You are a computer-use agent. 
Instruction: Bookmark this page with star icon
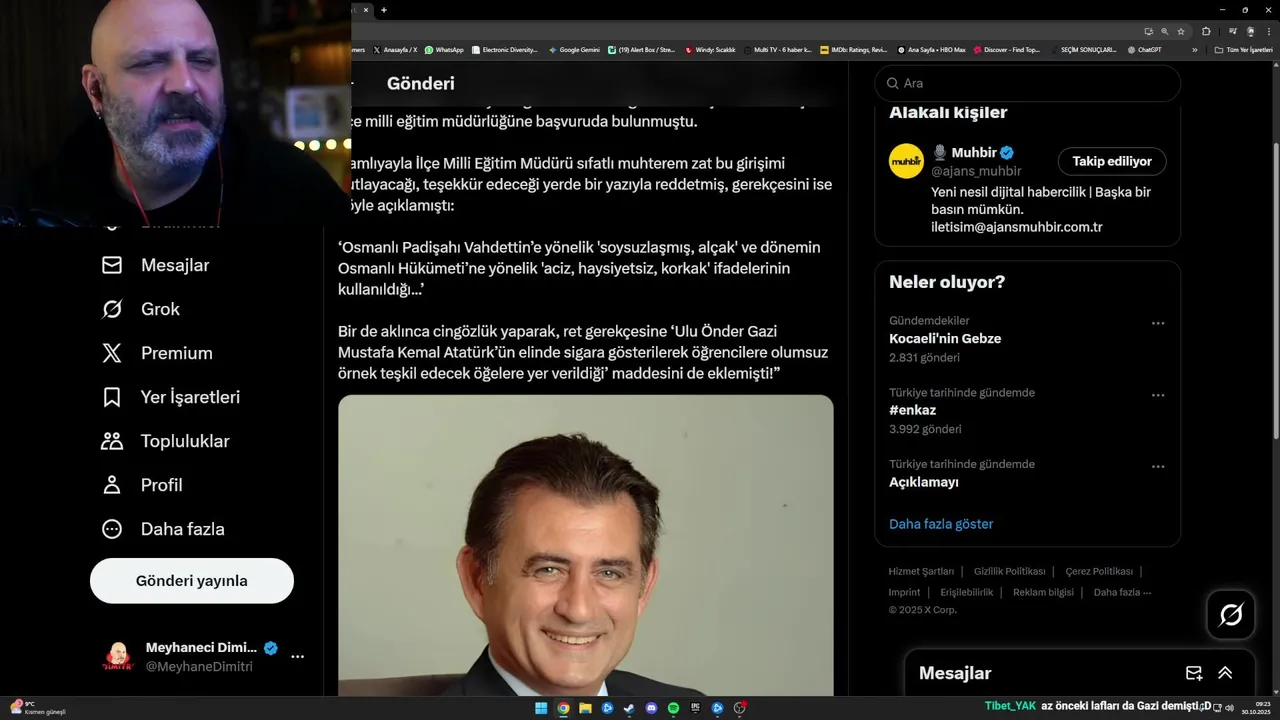(1181, 31)
